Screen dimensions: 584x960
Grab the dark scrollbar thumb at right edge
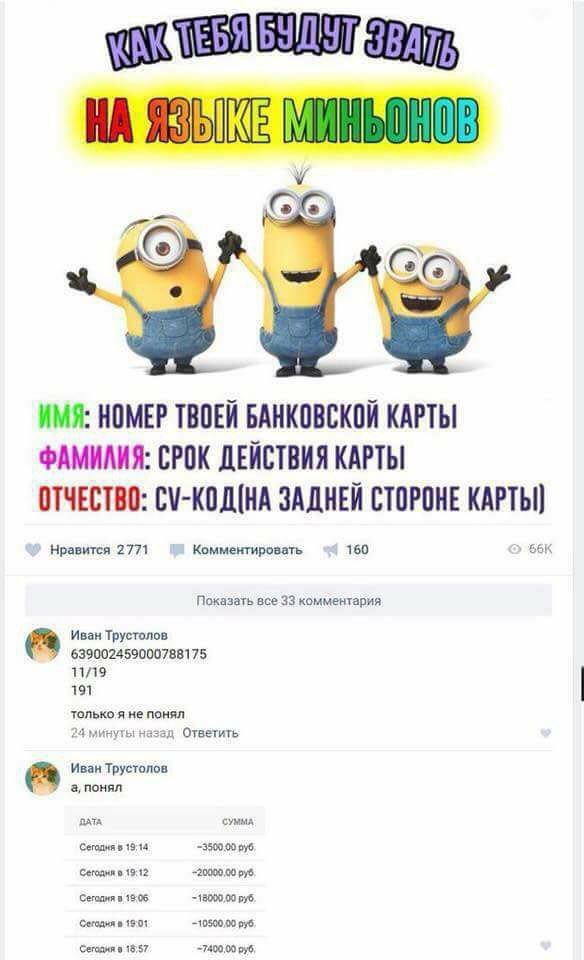pos(582,684)
